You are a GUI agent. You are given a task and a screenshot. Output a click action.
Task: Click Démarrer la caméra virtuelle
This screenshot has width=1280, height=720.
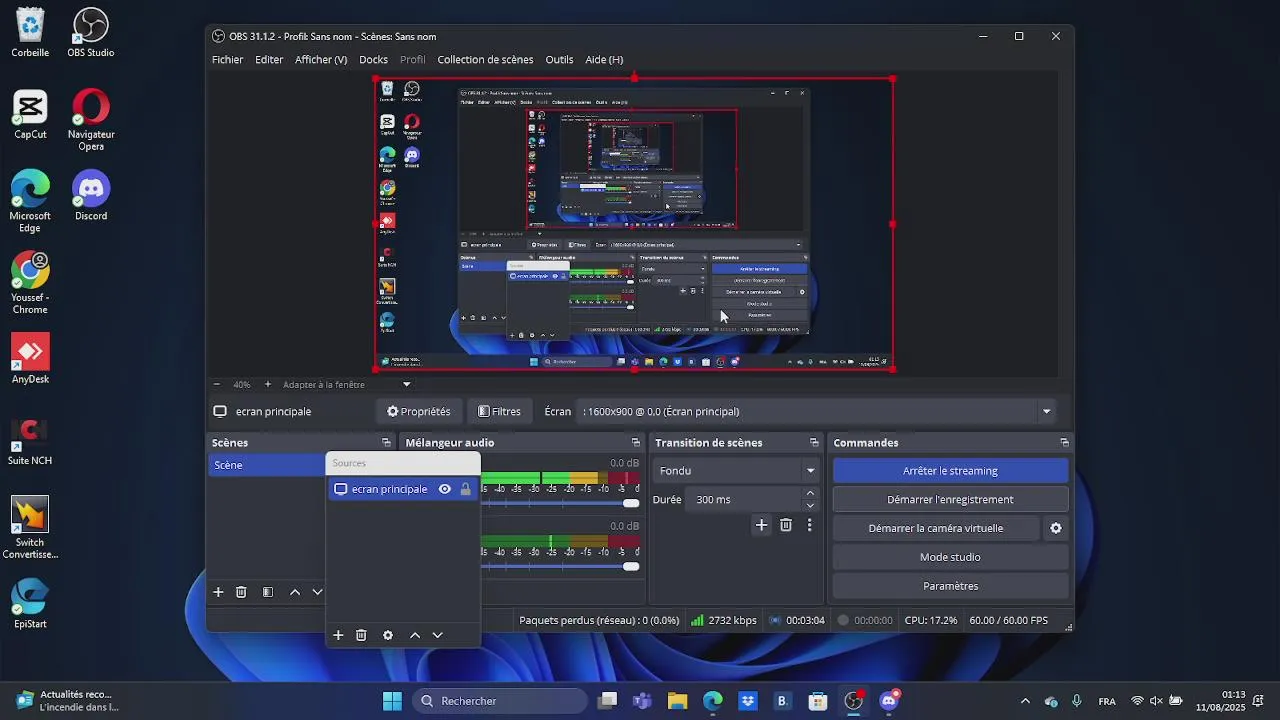pyautogui.click(x=936, y=528)
